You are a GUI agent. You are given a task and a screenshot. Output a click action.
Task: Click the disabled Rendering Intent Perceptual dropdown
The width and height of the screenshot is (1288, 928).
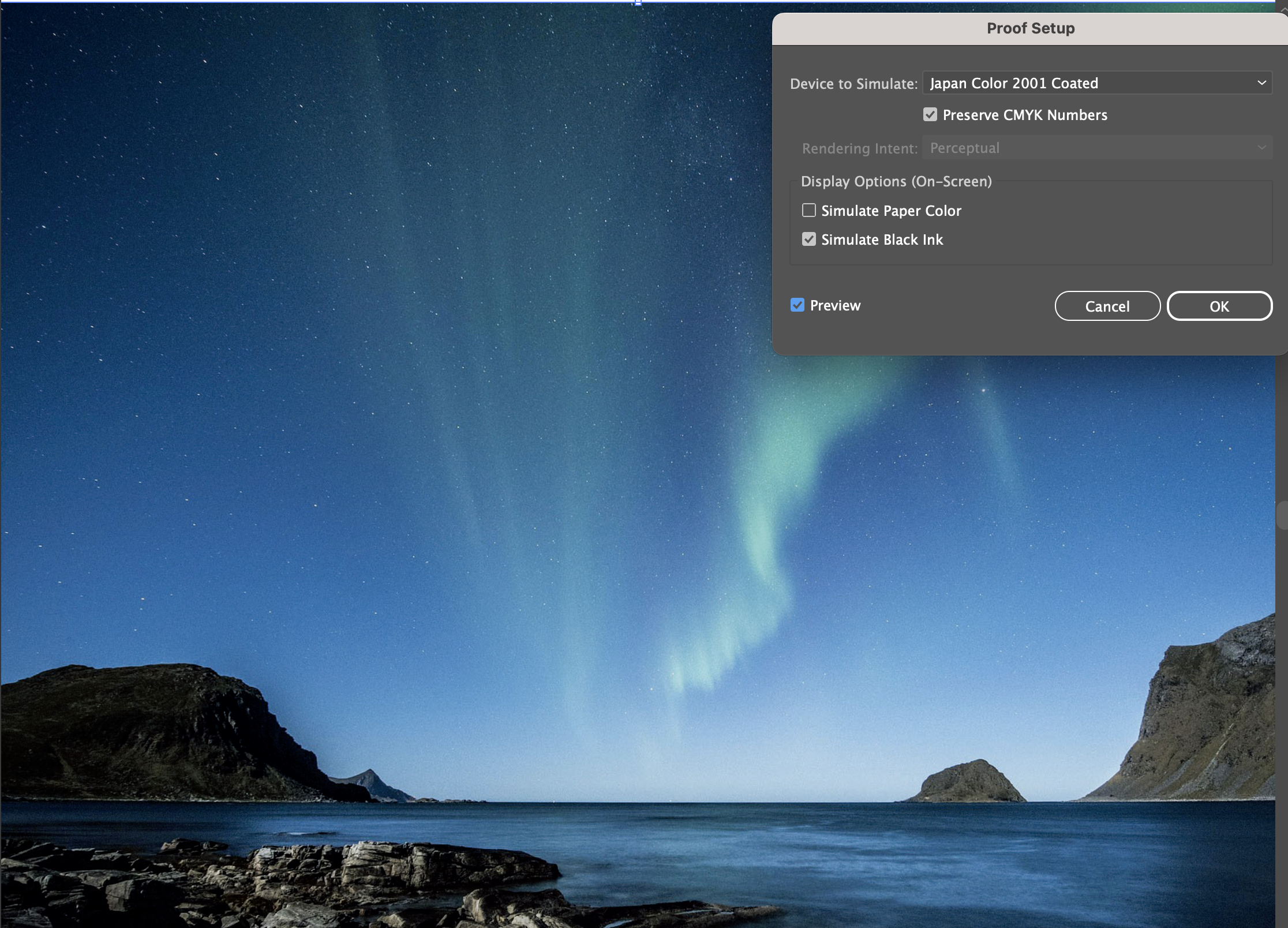coord(1097,148)
